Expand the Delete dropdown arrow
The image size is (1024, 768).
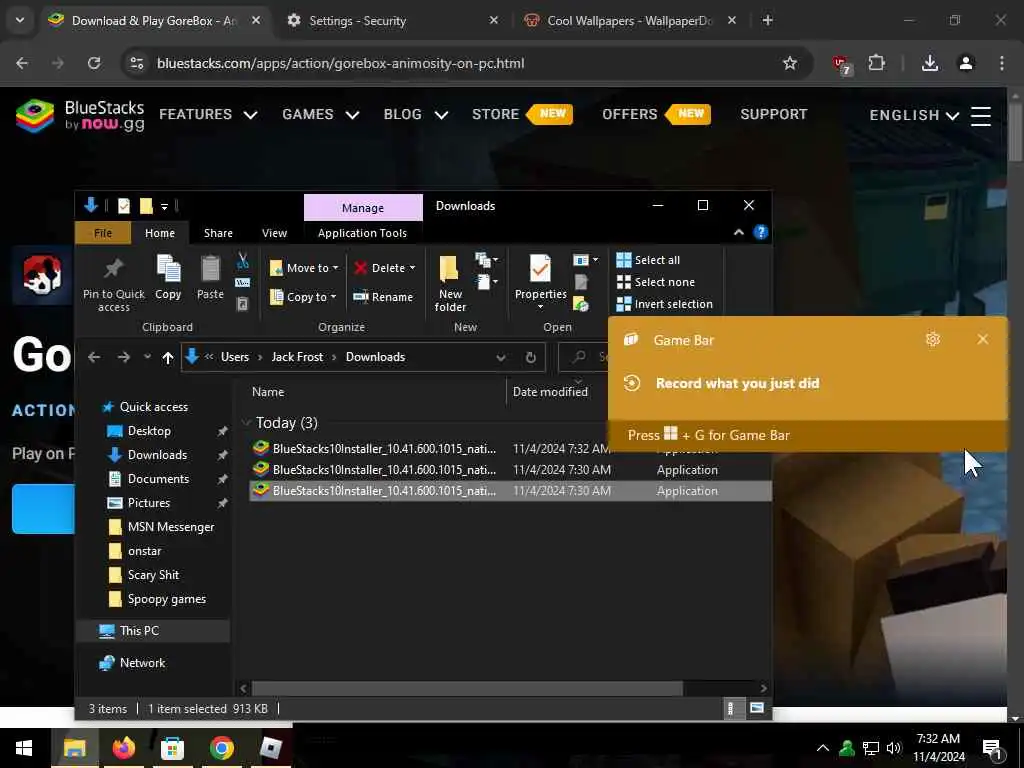(x=412, y=268)
